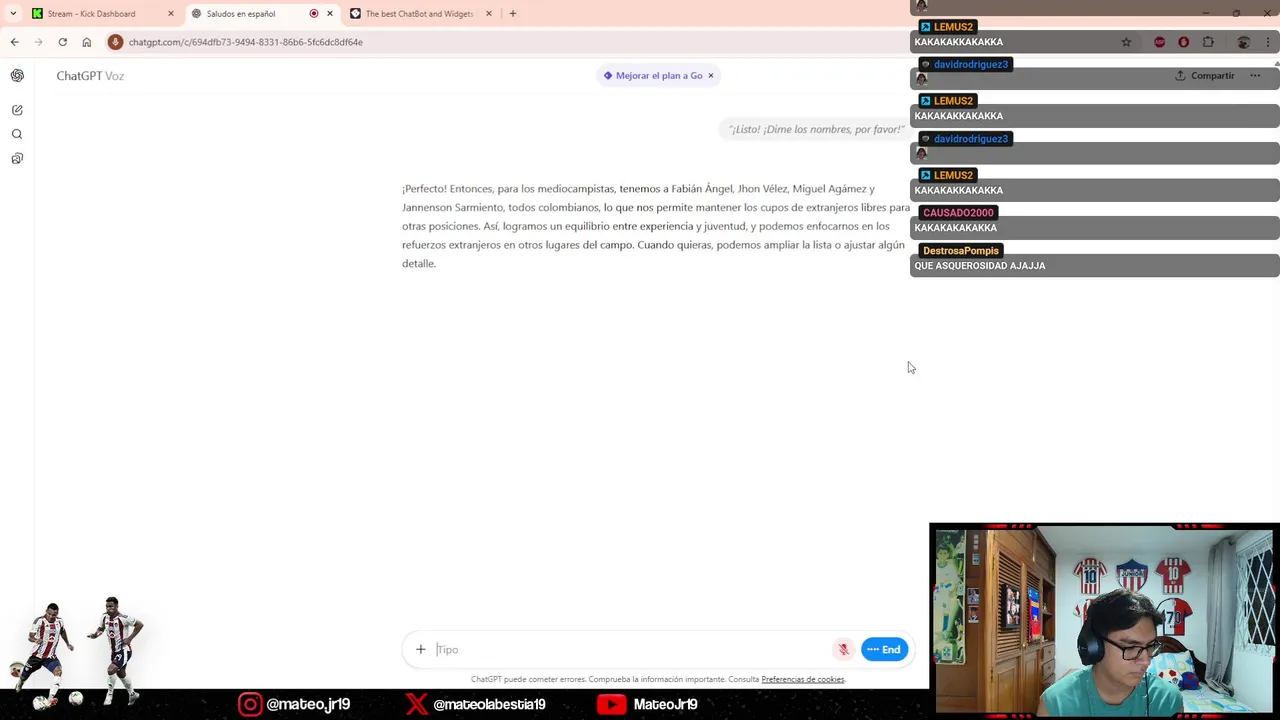Viewport: 1280px width, 720px height.
Task: Click the user message '¡Listo! ¡Dime los nombres, por favor!'
Action: tap(816, 130)
